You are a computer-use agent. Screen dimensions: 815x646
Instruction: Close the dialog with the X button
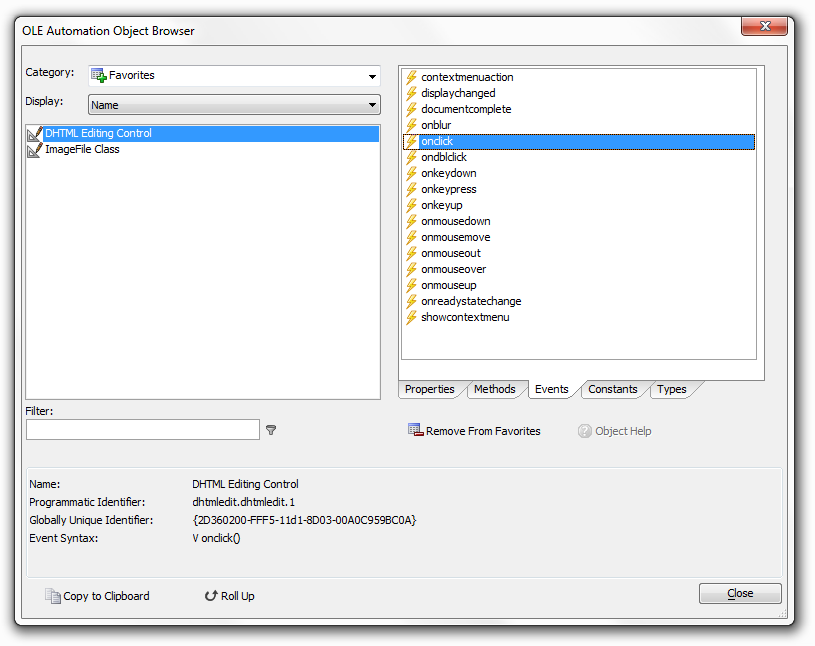pos(765,26)
